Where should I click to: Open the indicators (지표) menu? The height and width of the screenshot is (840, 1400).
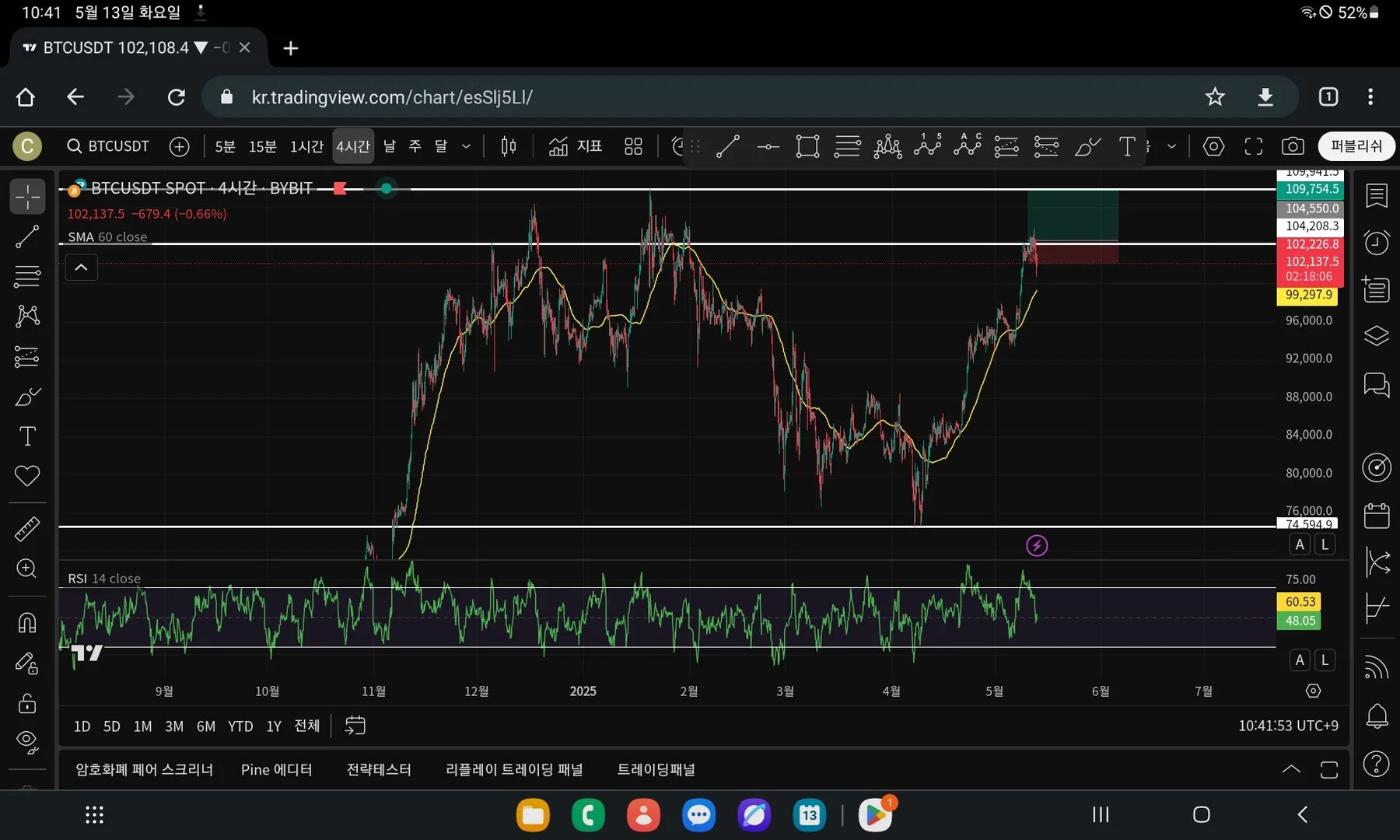[x=576, y=146]
